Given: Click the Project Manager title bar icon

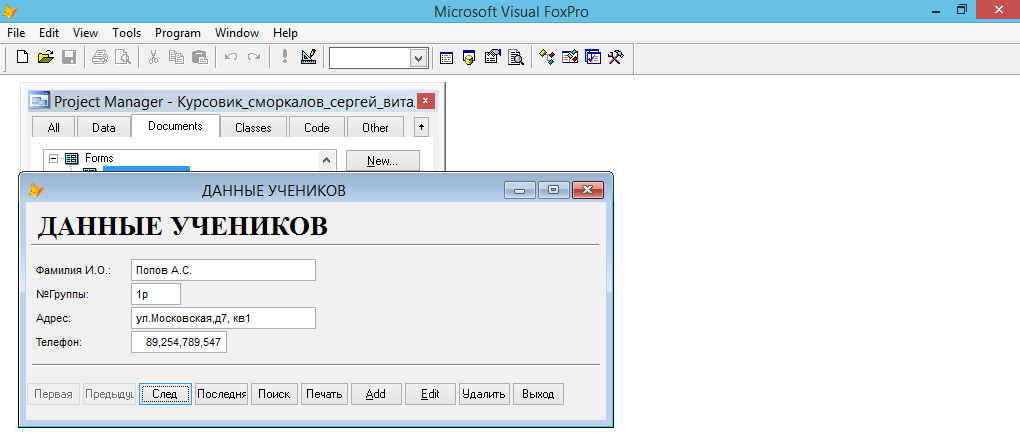Looking at the screenshot, I should 40,101.
